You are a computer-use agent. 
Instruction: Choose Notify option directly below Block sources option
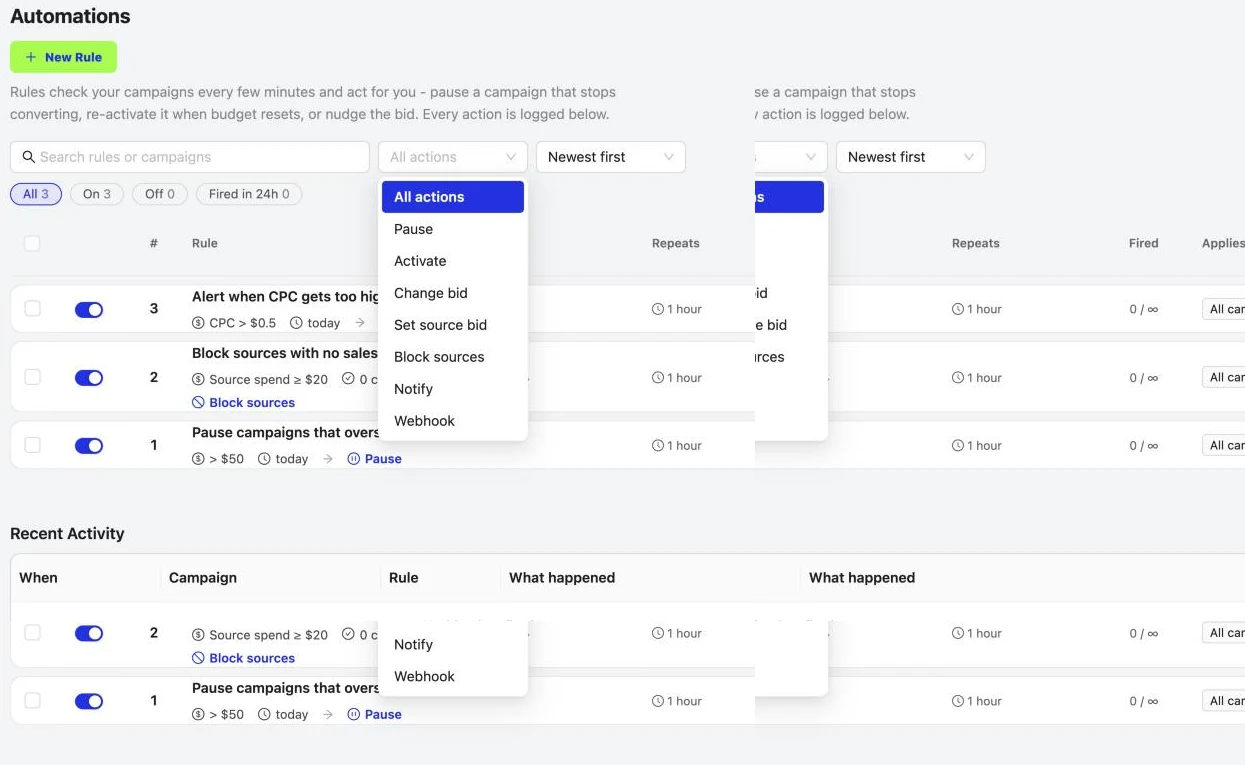[x=453, y=389]
